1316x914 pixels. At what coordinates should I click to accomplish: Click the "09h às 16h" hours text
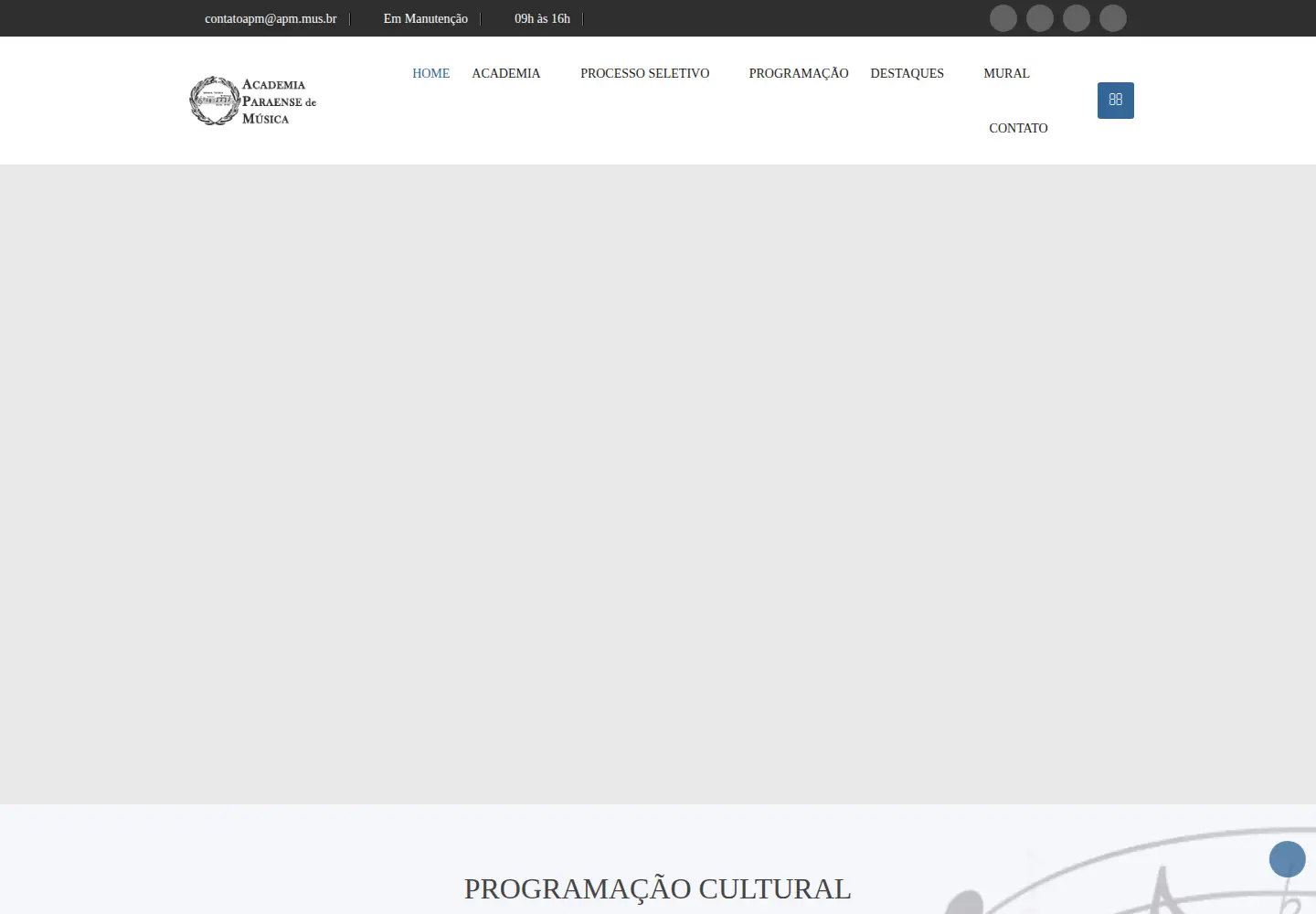click(x=542, y=18)
